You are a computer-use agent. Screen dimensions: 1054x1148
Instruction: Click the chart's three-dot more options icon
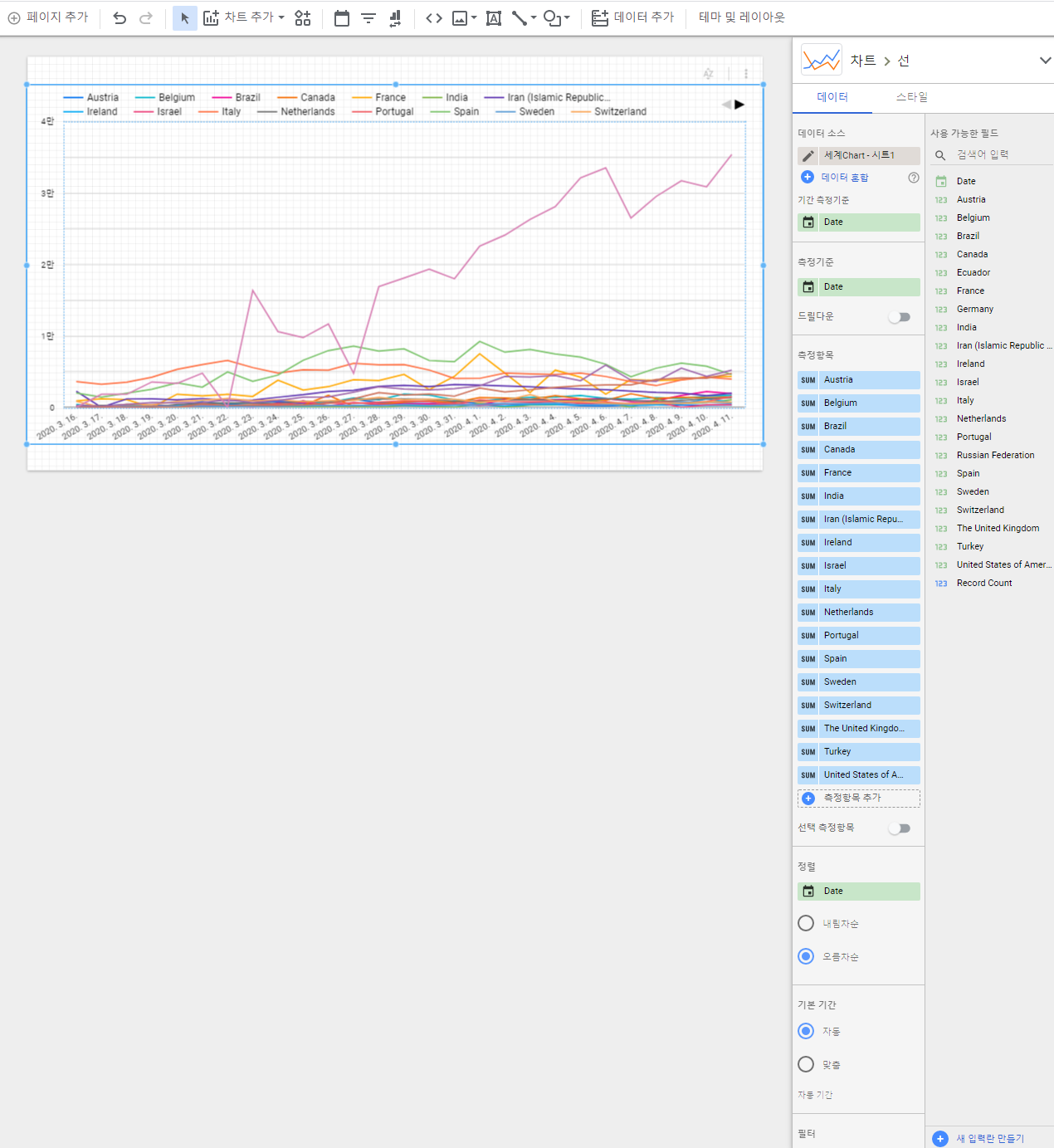tap(746, 74)
